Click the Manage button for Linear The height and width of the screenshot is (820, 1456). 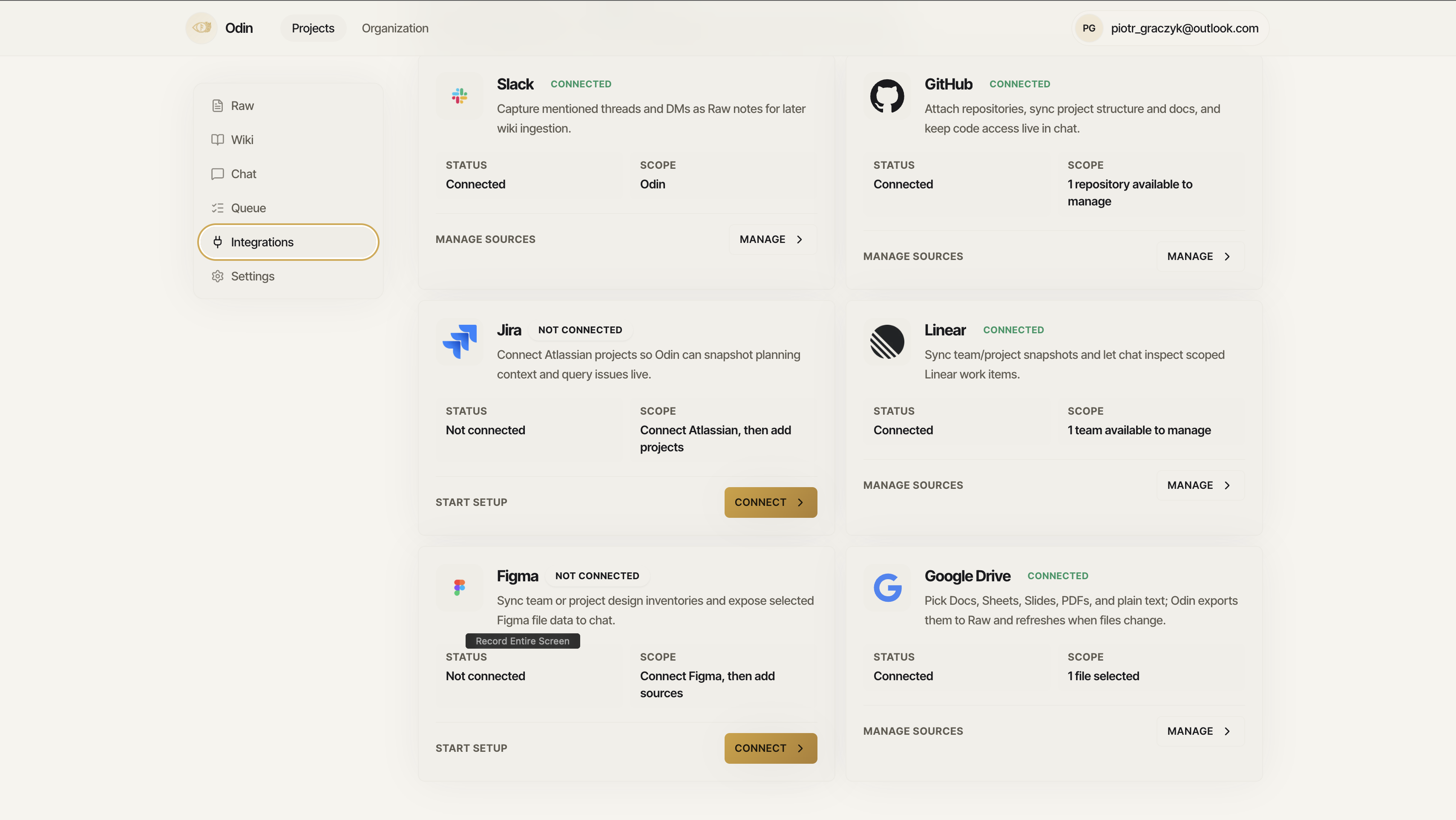pos(1200,485)
